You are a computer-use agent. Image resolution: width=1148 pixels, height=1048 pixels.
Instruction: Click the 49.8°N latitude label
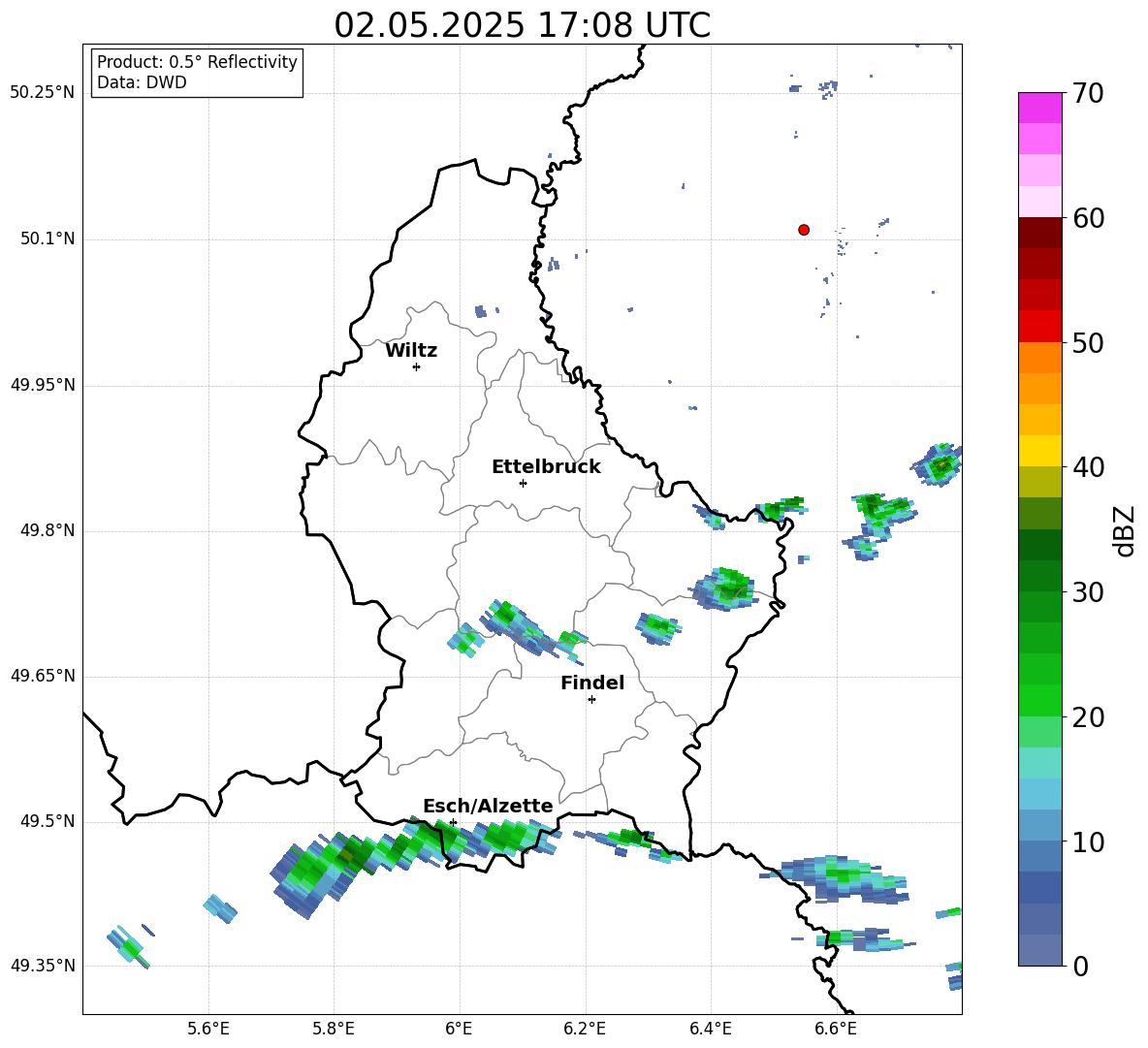coord(48,530)
